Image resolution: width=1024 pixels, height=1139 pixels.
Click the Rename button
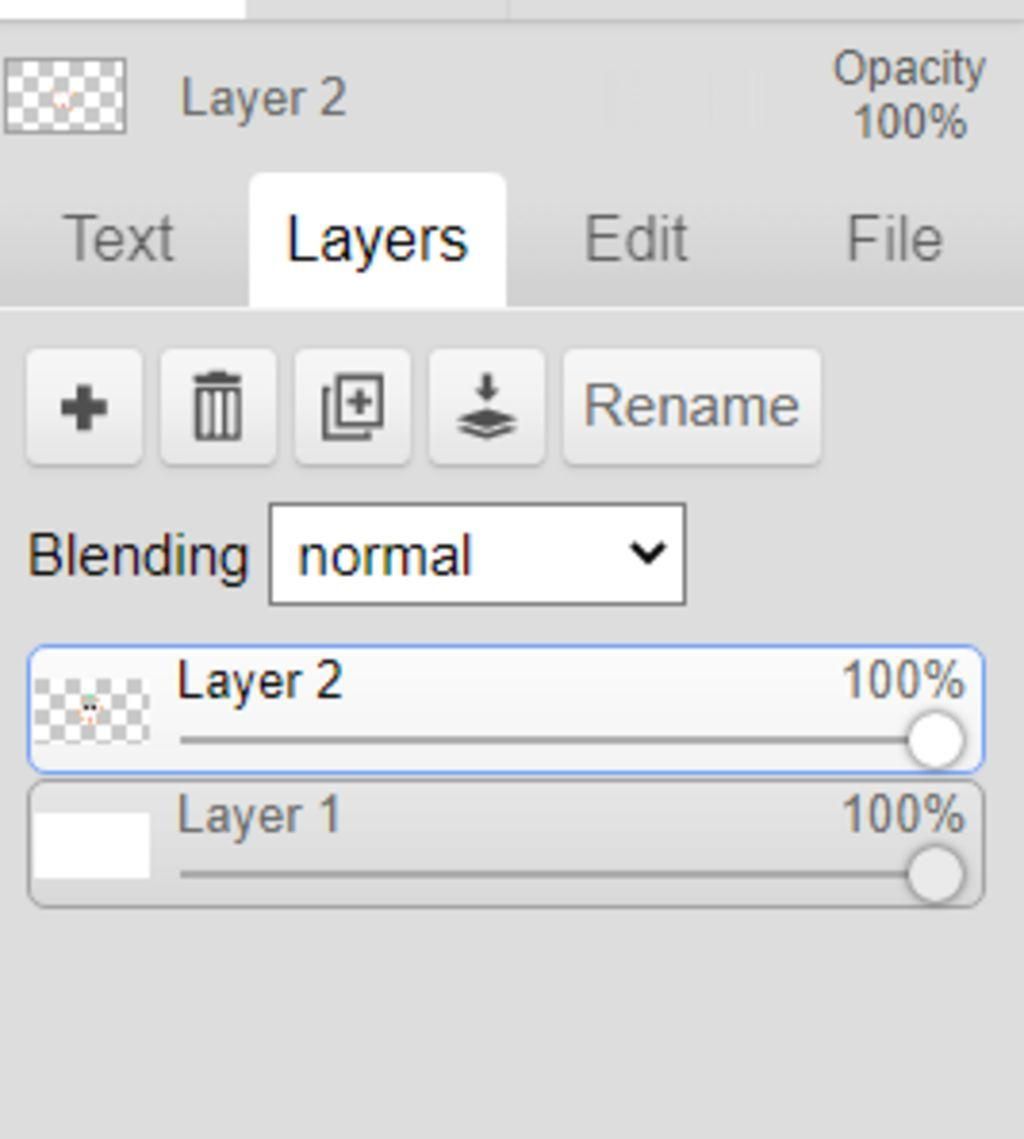[691, 407]
